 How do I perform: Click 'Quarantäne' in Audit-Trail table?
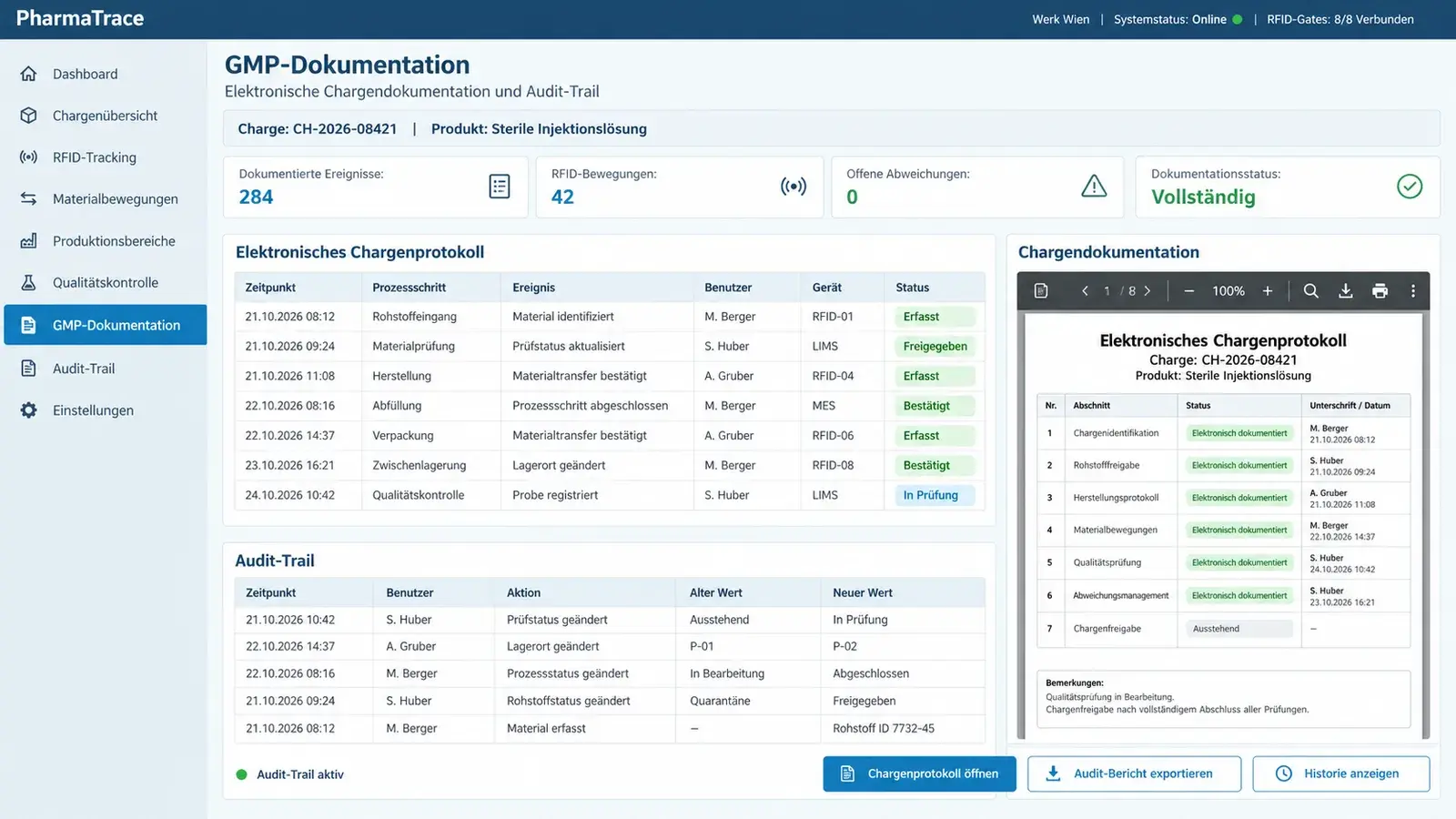click(x=720, y=701)
